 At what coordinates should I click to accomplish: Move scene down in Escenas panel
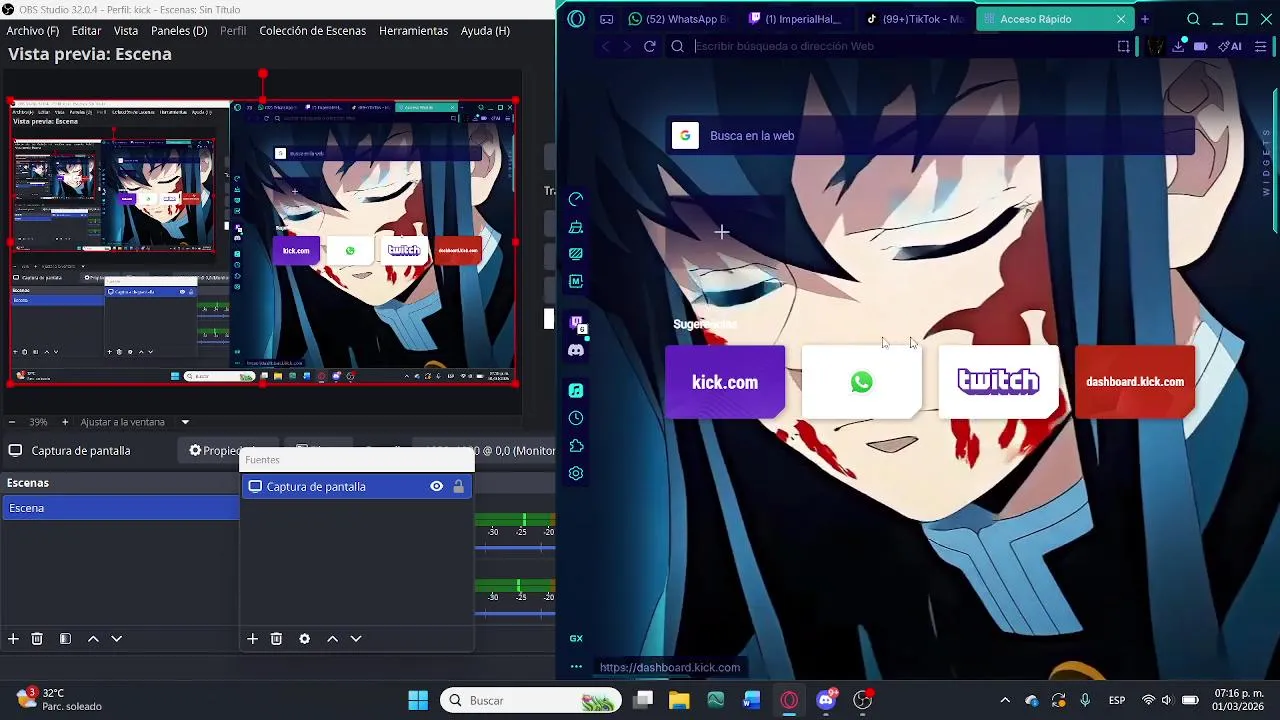[x=116, y=639]
